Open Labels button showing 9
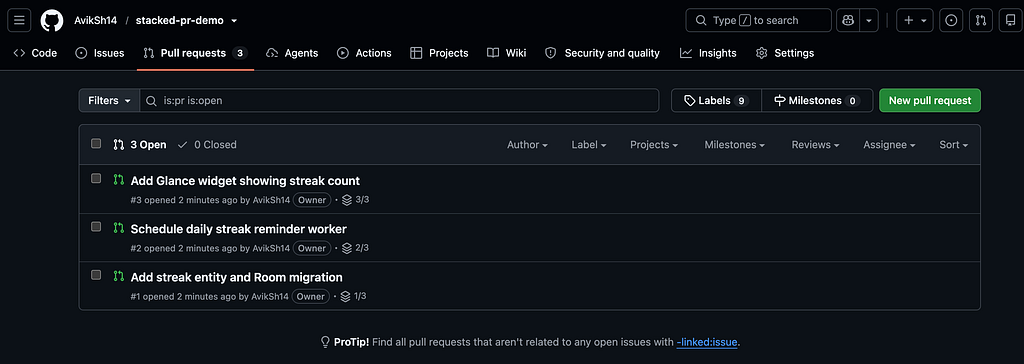Viewport: 1024px width, 364px height. [x=716, y=101]
